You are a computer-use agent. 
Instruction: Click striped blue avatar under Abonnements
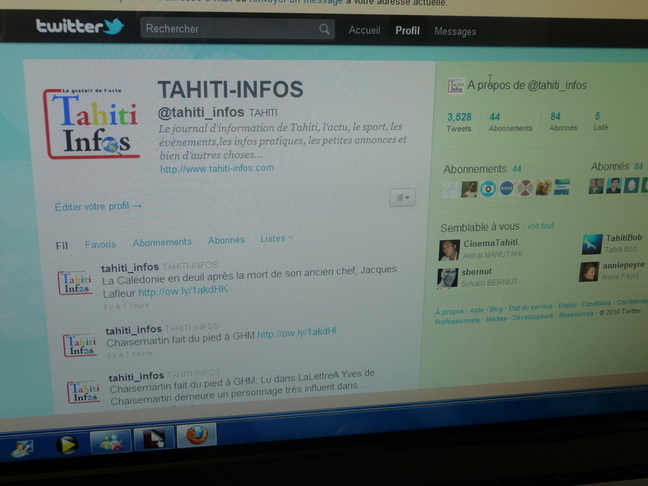(562, 187)
